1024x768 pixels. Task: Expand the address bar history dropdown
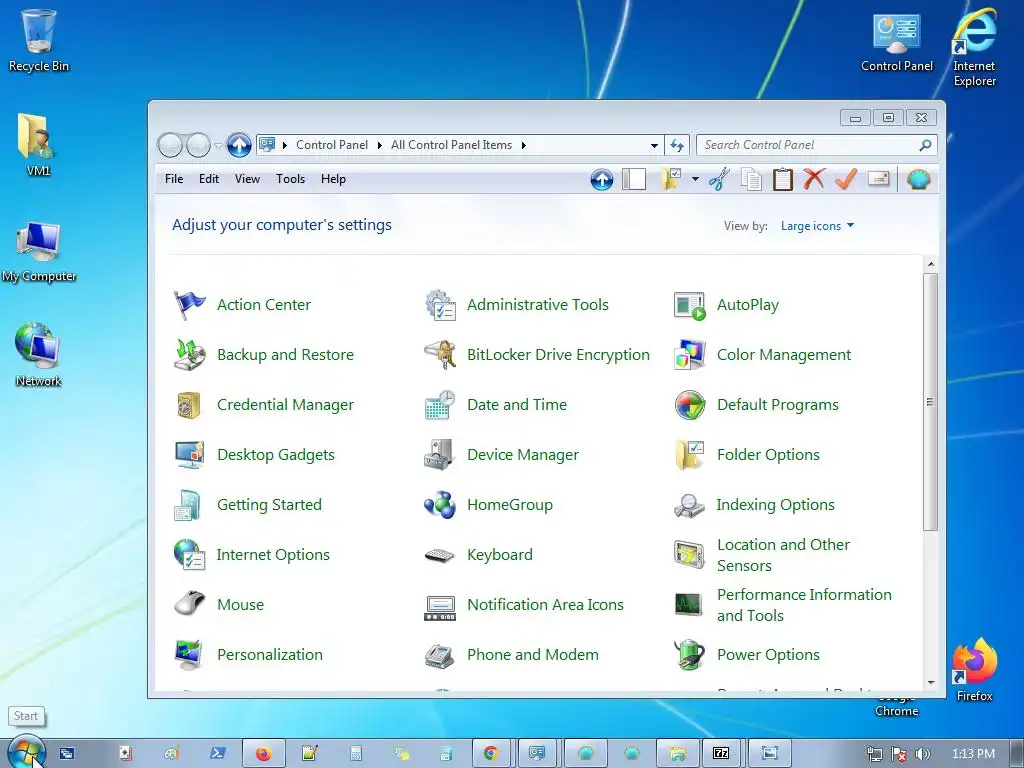pyautogui.click(x=654, y=146)
